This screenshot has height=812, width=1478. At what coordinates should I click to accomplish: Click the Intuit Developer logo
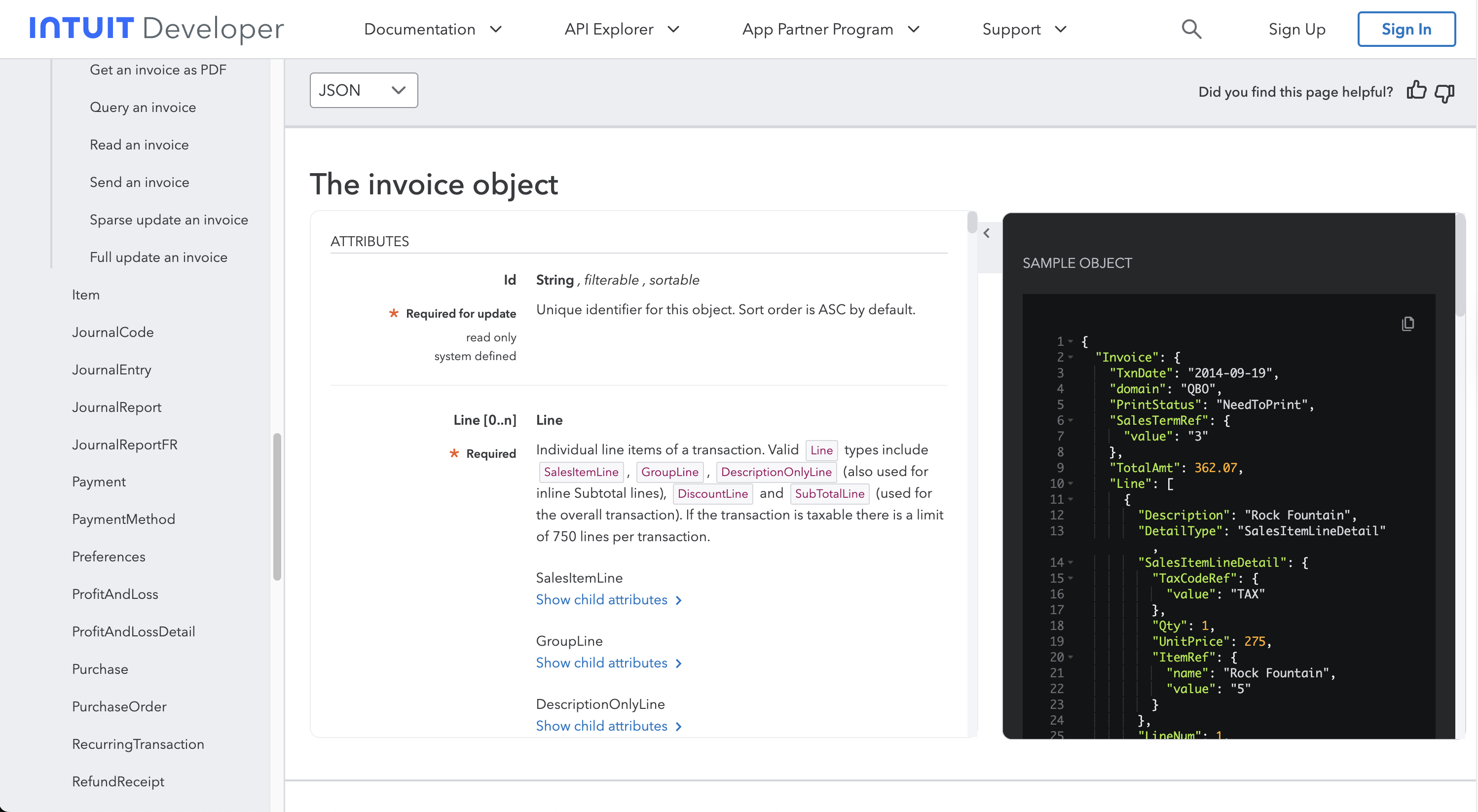155,29
